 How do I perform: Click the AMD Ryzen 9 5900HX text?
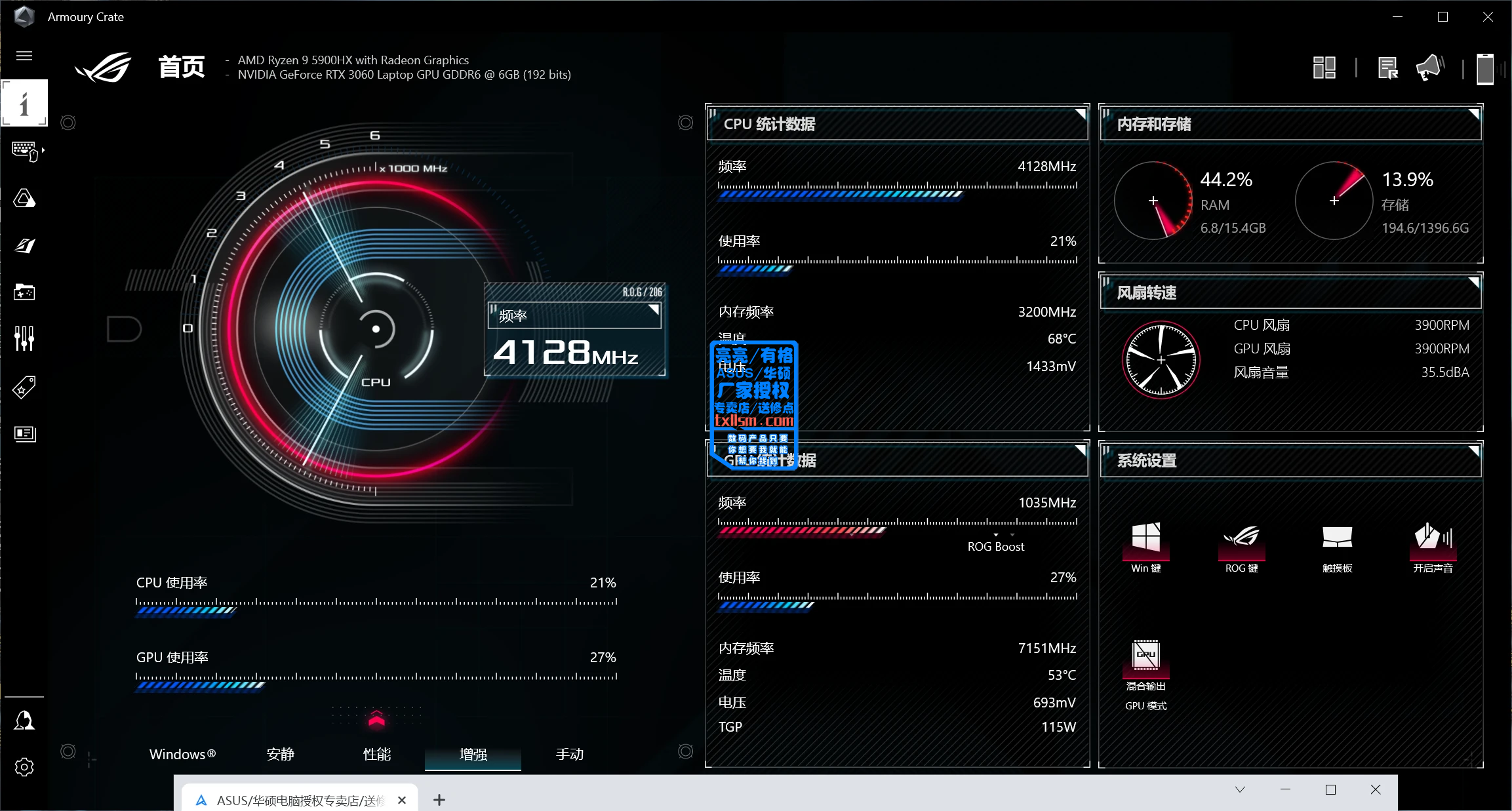coord(353,60)
